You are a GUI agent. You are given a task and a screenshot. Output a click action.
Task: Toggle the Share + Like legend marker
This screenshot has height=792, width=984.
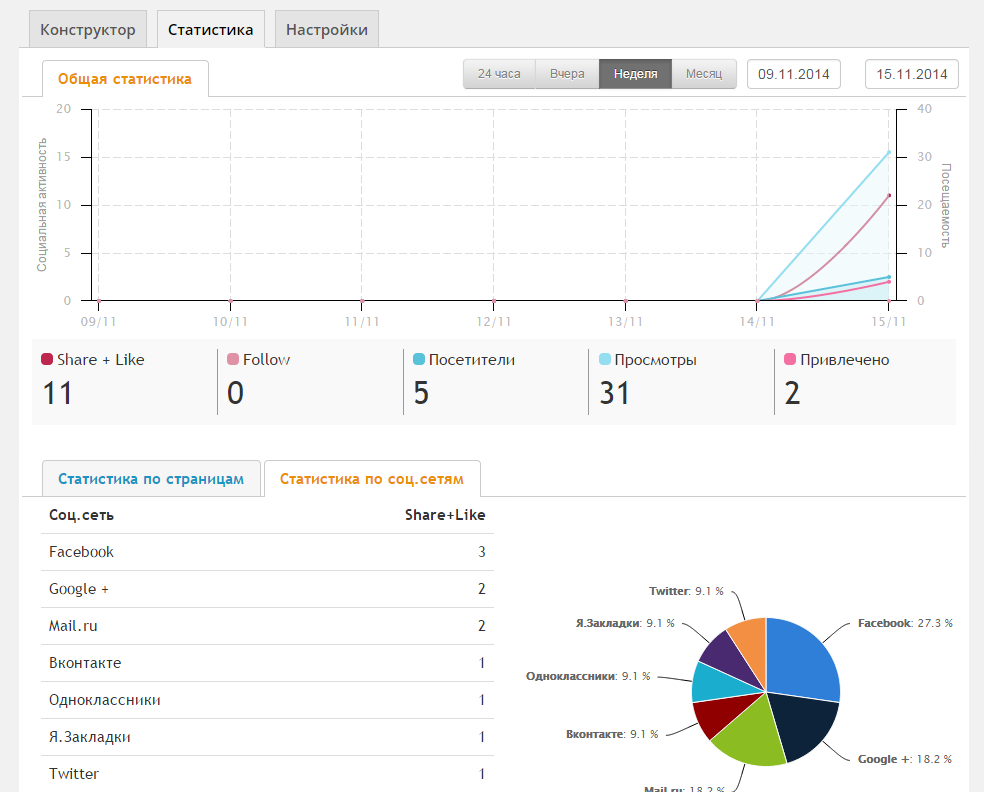pyautogui.click(x=47, y=360)
